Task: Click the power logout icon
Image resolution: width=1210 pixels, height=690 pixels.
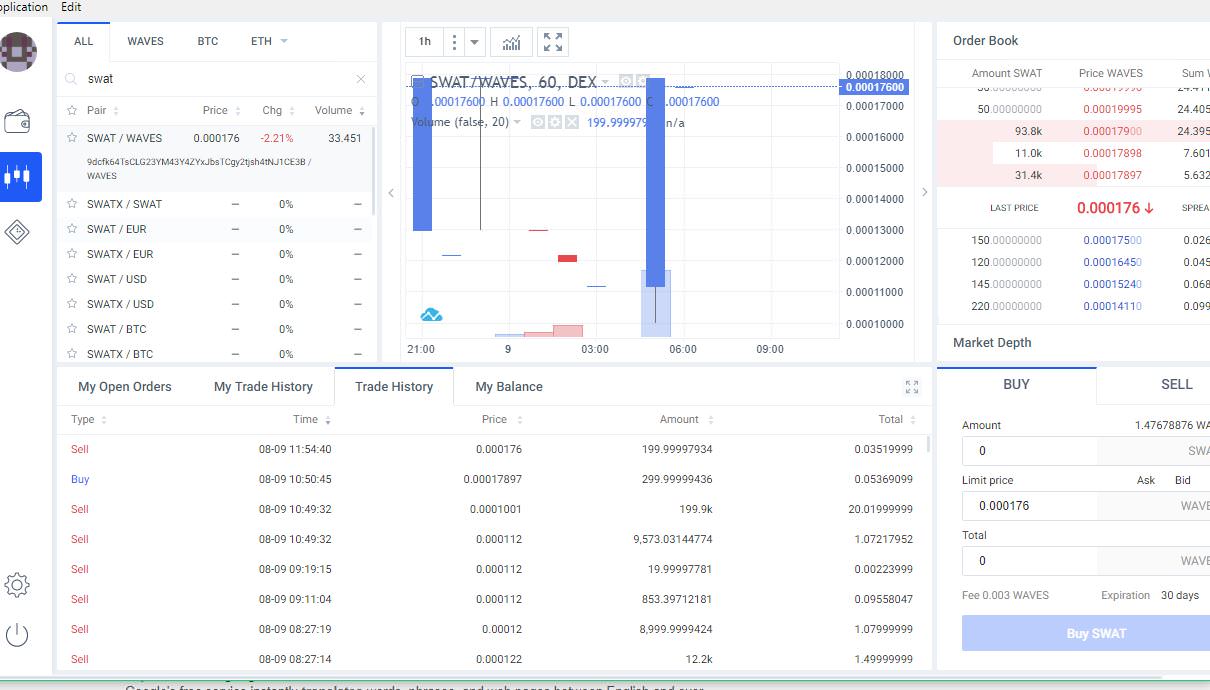Action: [17, 635]
